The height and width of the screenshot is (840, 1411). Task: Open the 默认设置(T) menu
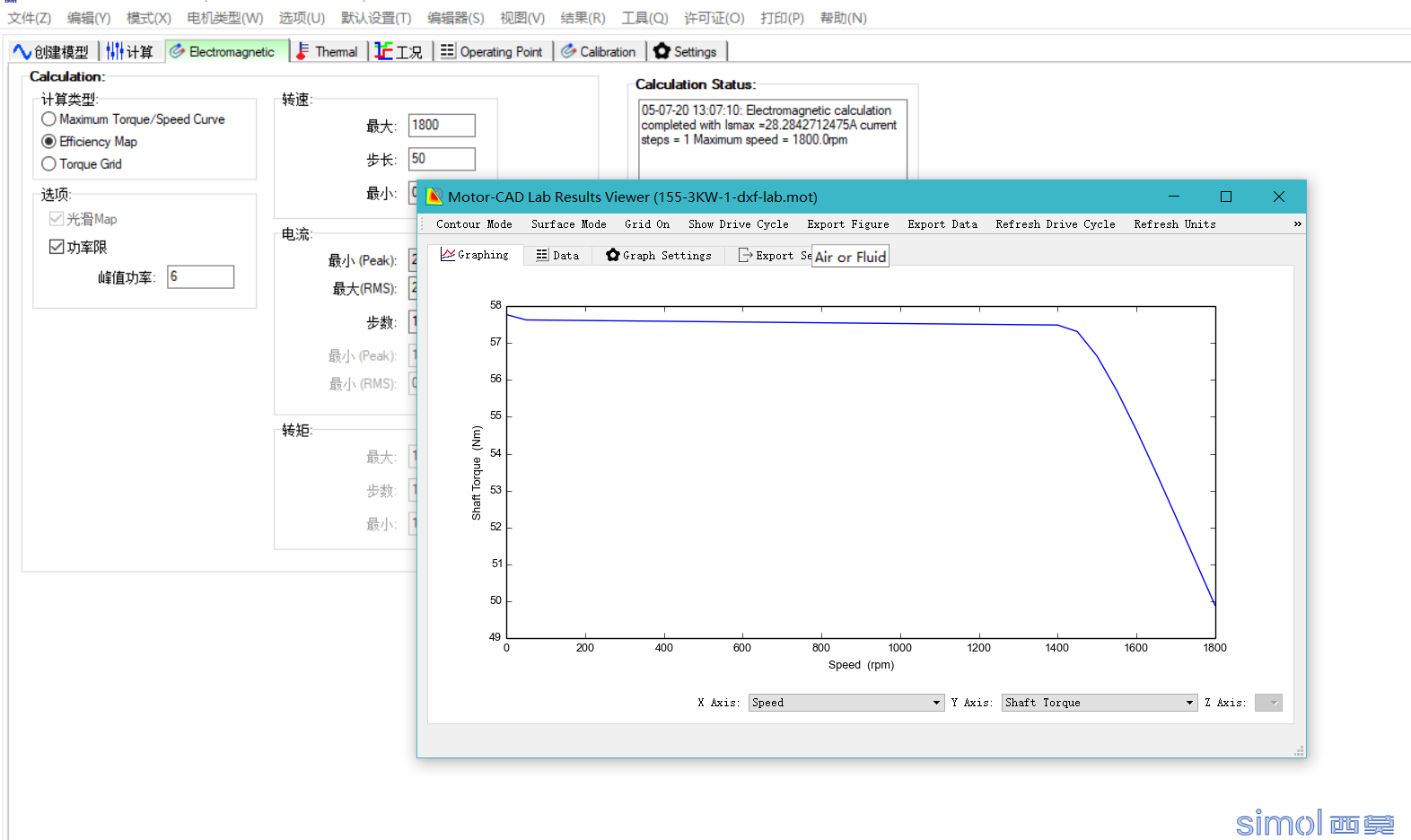(376, 18)
